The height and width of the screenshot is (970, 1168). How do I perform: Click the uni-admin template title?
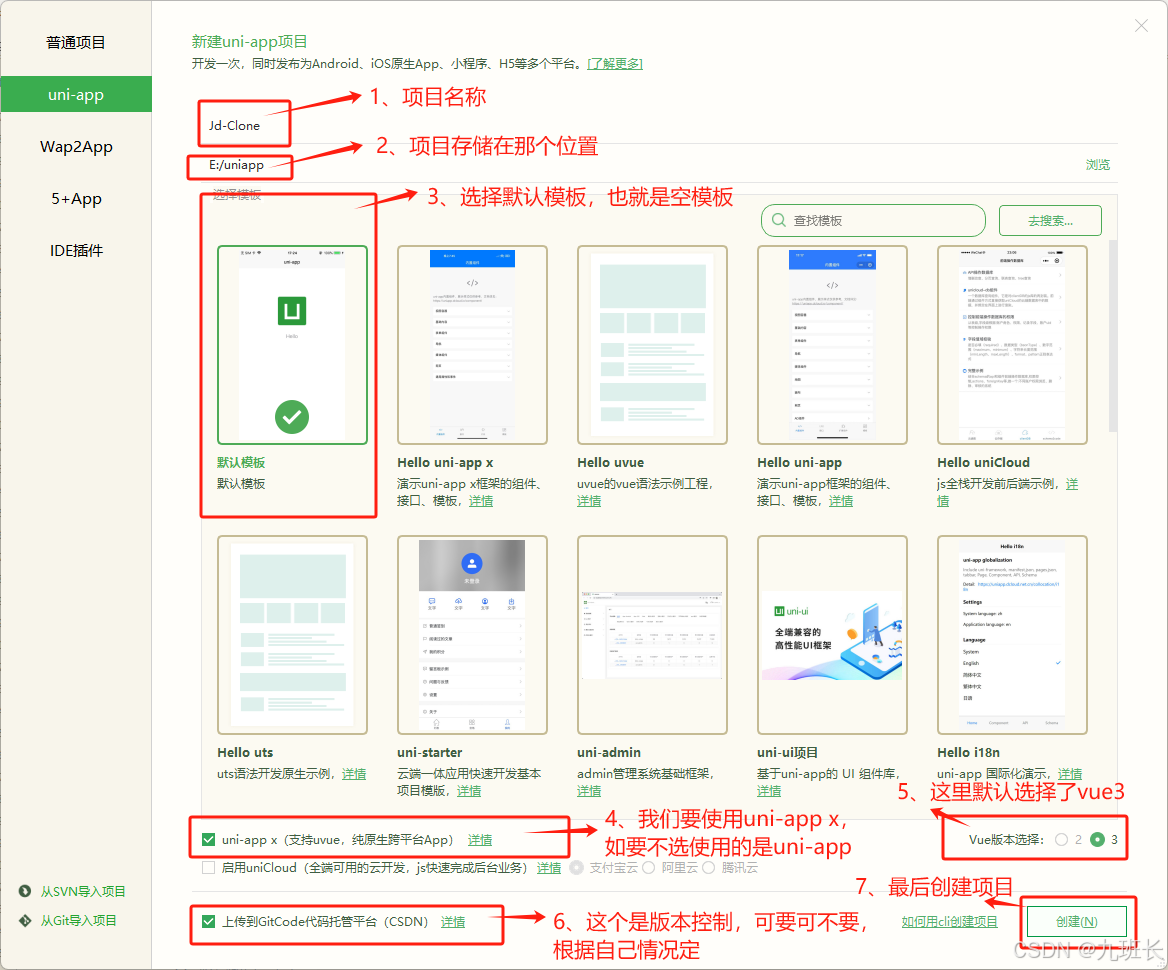(609, 752)
